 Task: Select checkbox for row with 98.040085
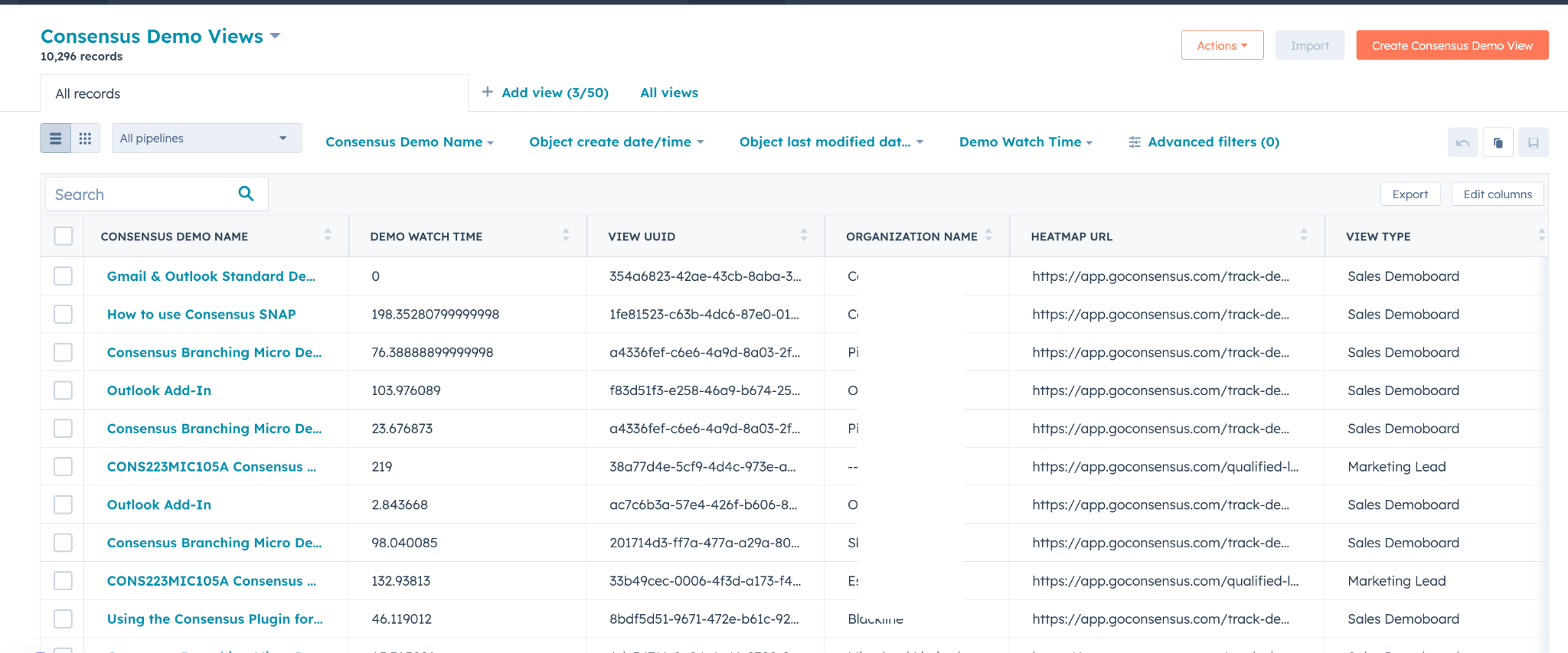click(x=64, y=543)
